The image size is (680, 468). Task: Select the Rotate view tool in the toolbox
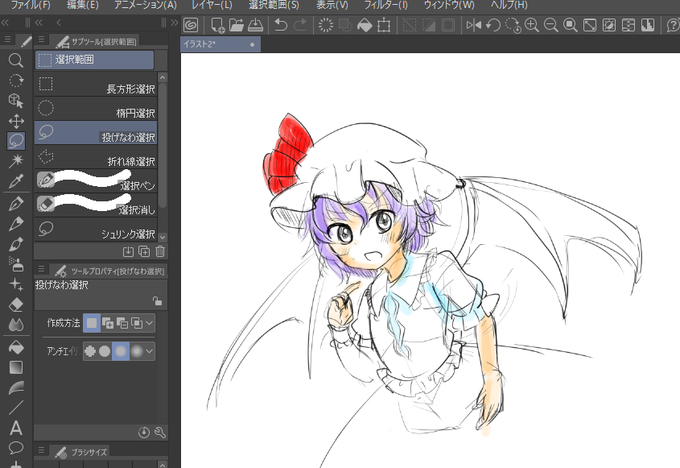pos(16,81)
